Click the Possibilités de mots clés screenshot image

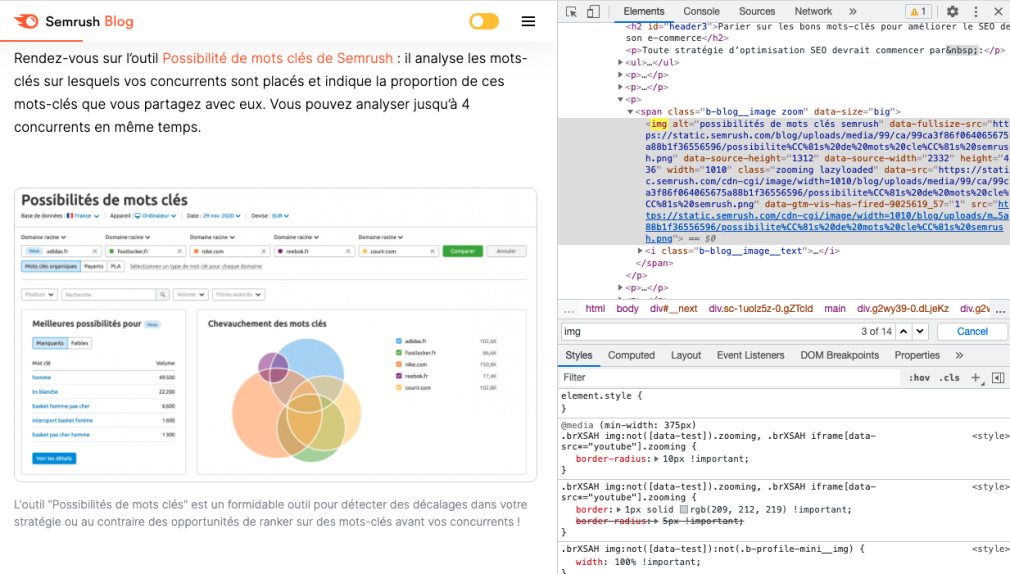(x=276, y=334)
